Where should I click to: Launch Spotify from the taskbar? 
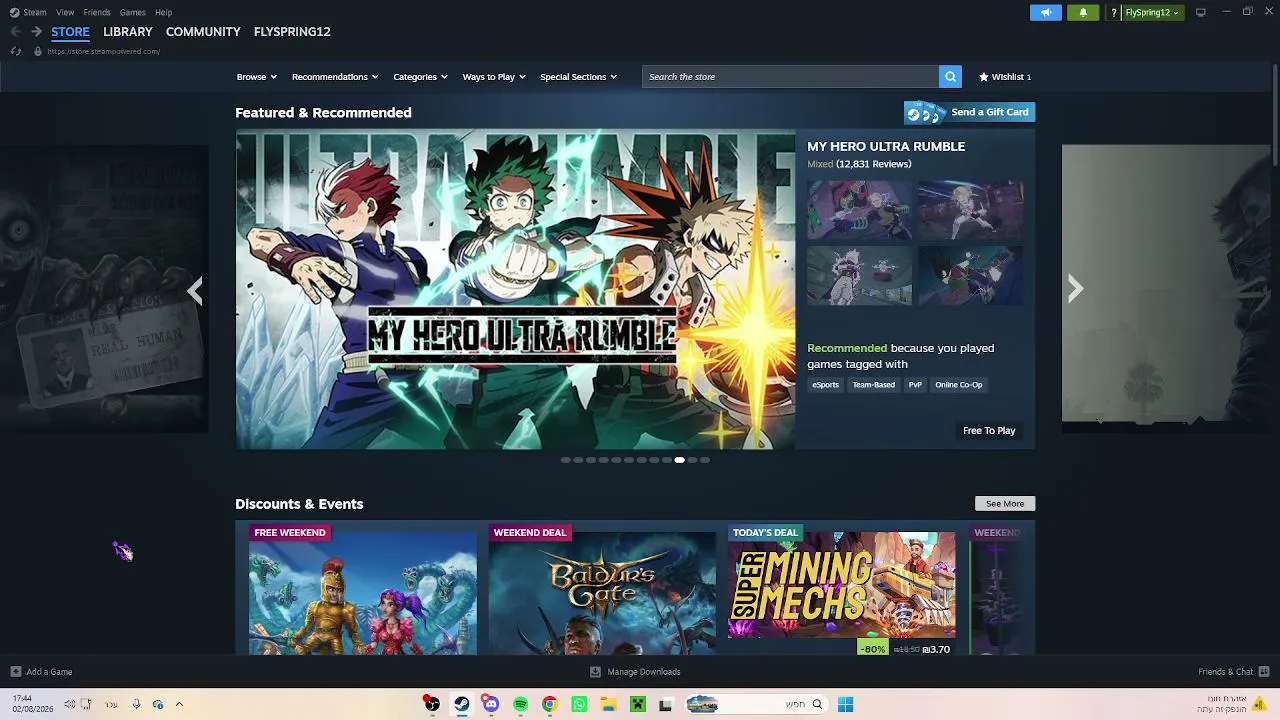[x=520, y=704]
